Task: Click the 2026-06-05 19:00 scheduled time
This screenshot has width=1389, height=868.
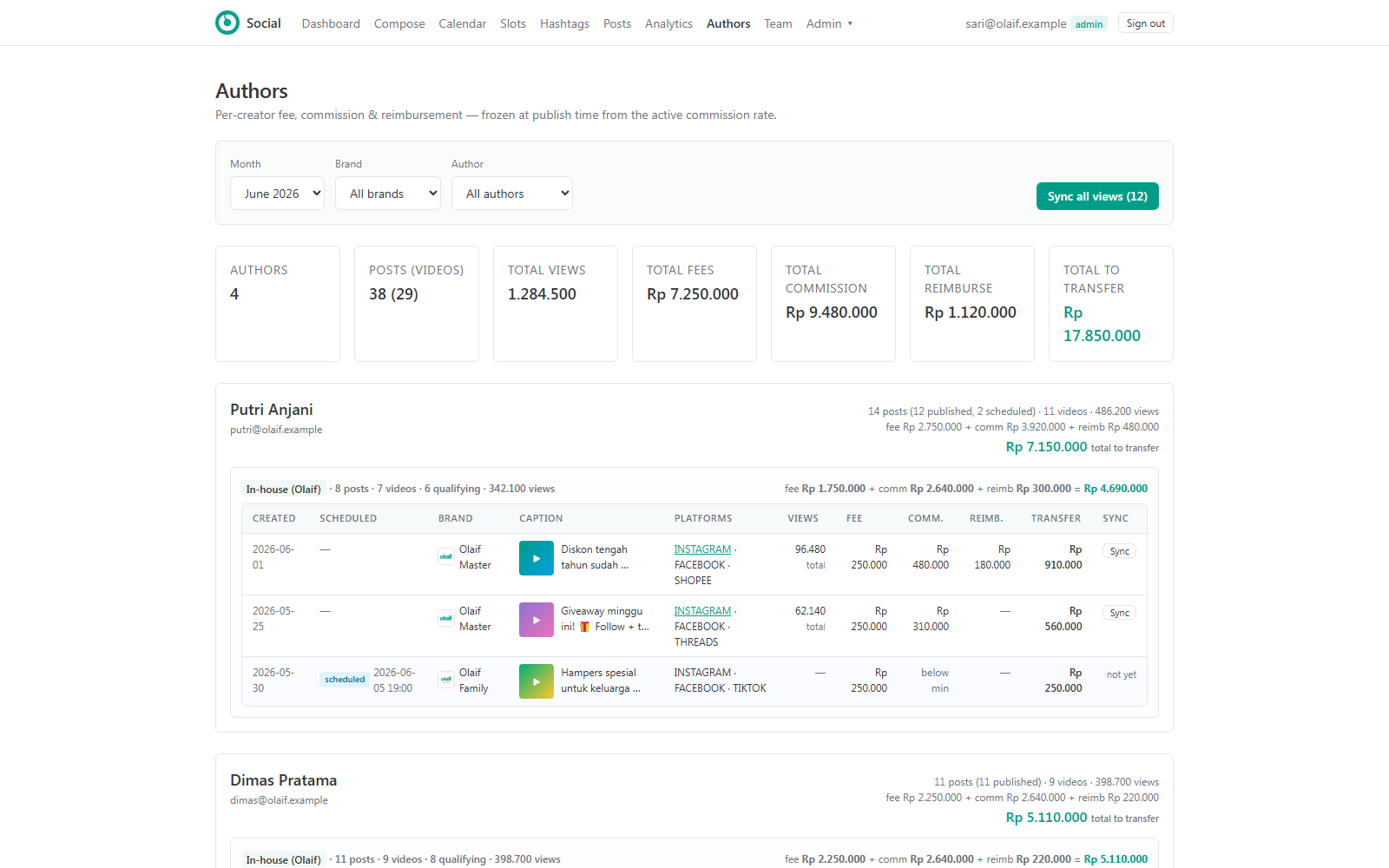Action: [x=394, y=681]
